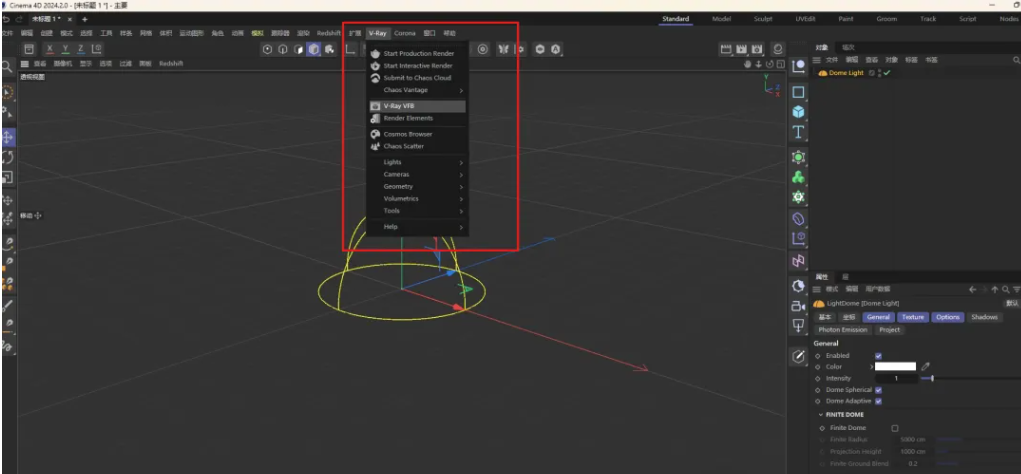Toggle the Dome Spherical checkbox
Screen dimensions: 1021x474
[x=878, y=390]
